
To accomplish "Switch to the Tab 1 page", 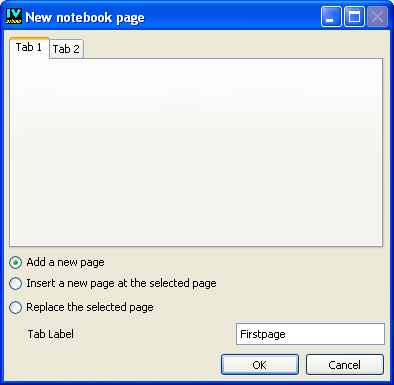I will [29, 48].
